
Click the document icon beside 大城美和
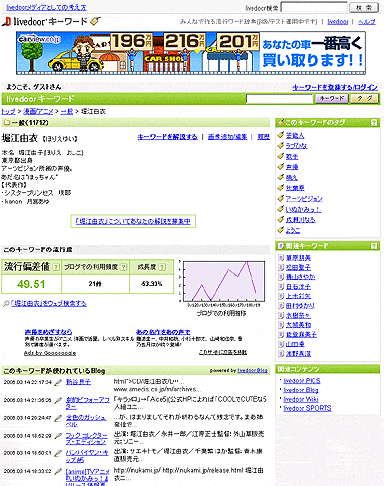click(281, 325)
